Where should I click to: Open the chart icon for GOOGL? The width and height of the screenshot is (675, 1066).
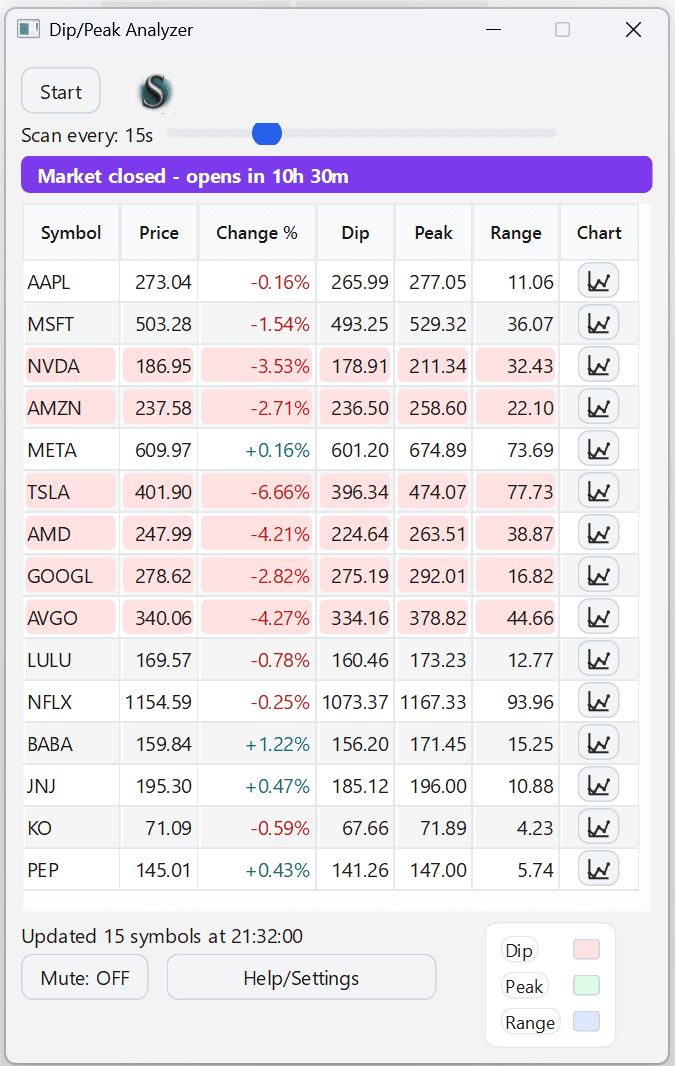click(x=598, y=576)
